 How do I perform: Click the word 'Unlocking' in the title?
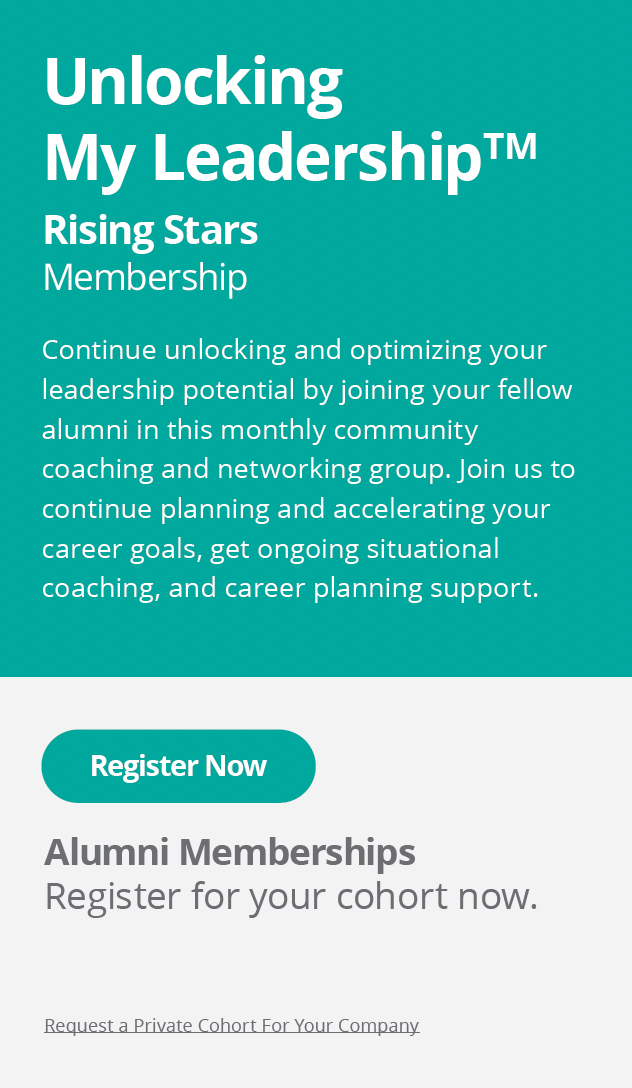[193, 81]
